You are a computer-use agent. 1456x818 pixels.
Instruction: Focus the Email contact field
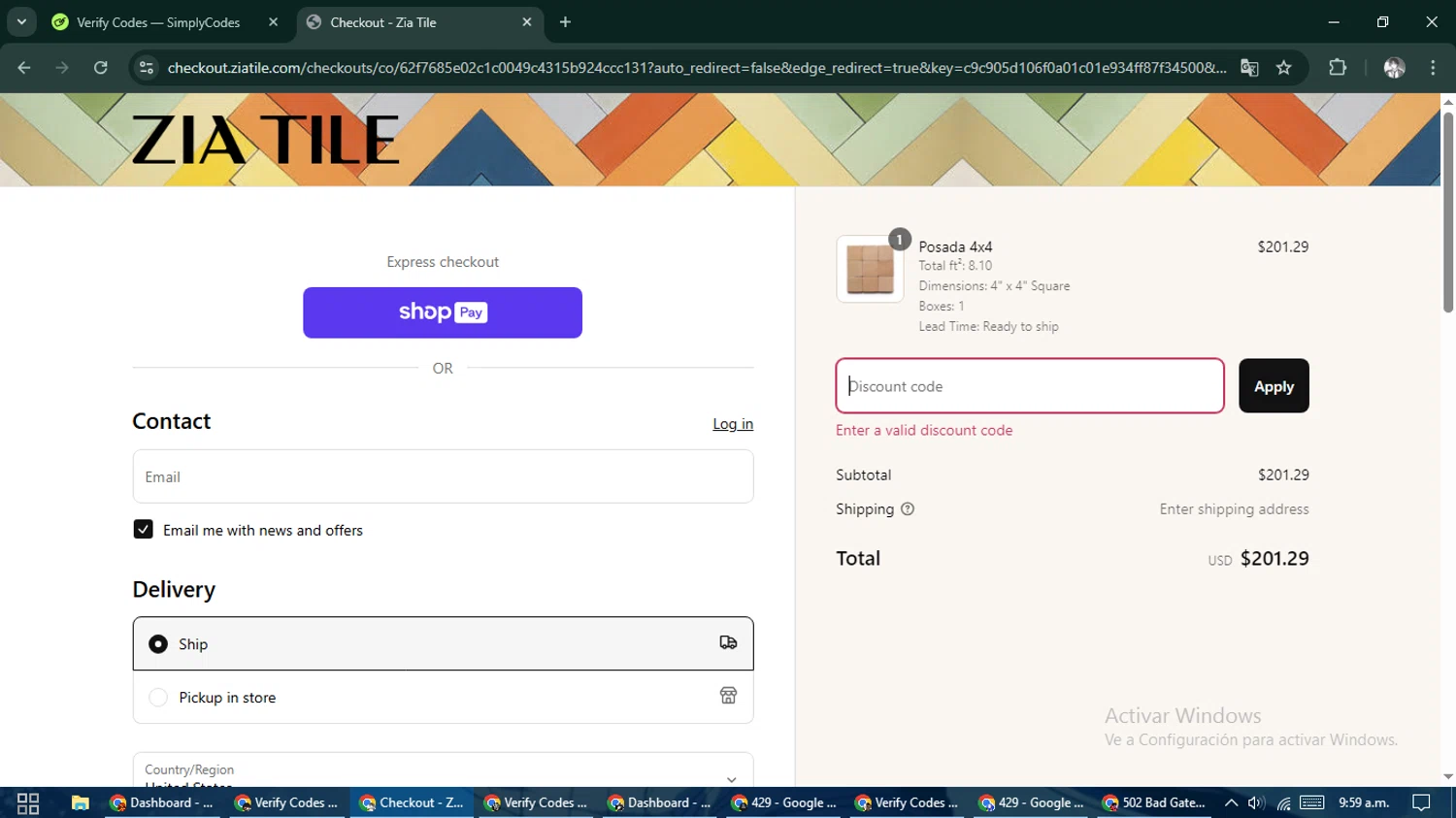[443, 476]
